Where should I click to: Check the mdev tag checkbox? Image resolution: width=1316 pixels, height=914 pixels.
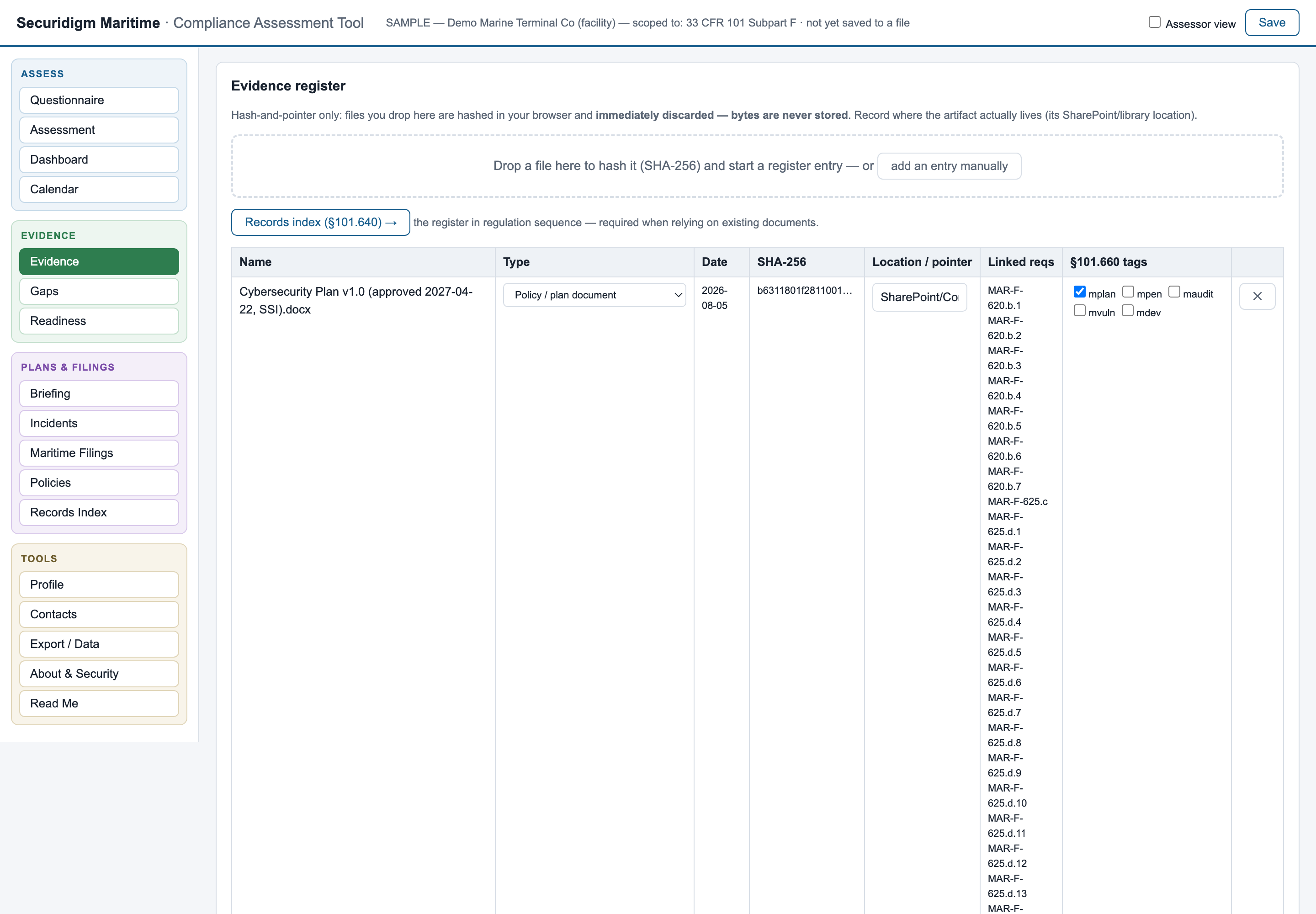1127,311
